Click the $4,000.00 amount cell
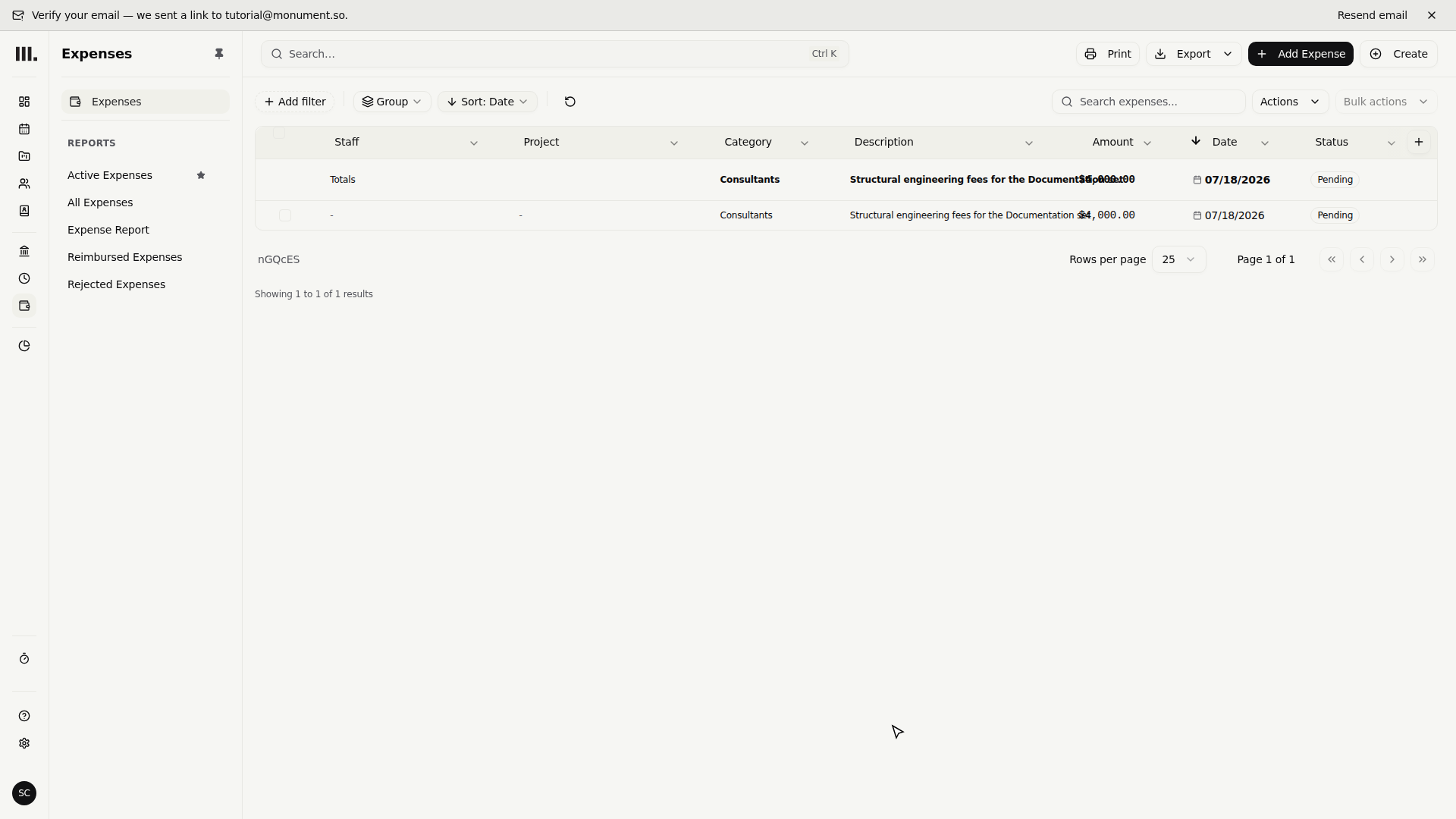 click(1107, 215)
